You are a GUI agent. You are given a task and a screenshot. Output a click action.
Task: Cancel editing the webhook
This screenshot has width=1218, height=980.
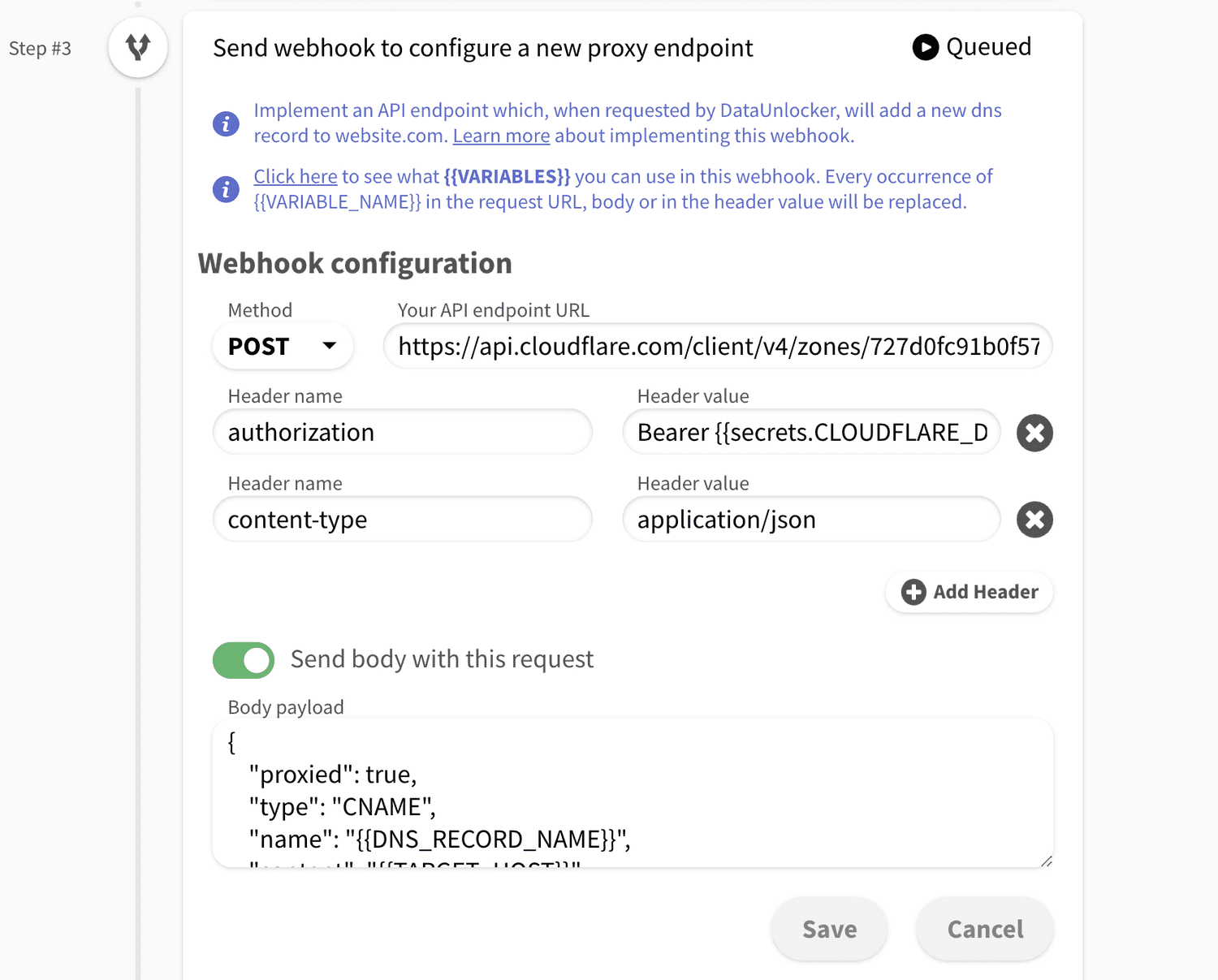983,929
